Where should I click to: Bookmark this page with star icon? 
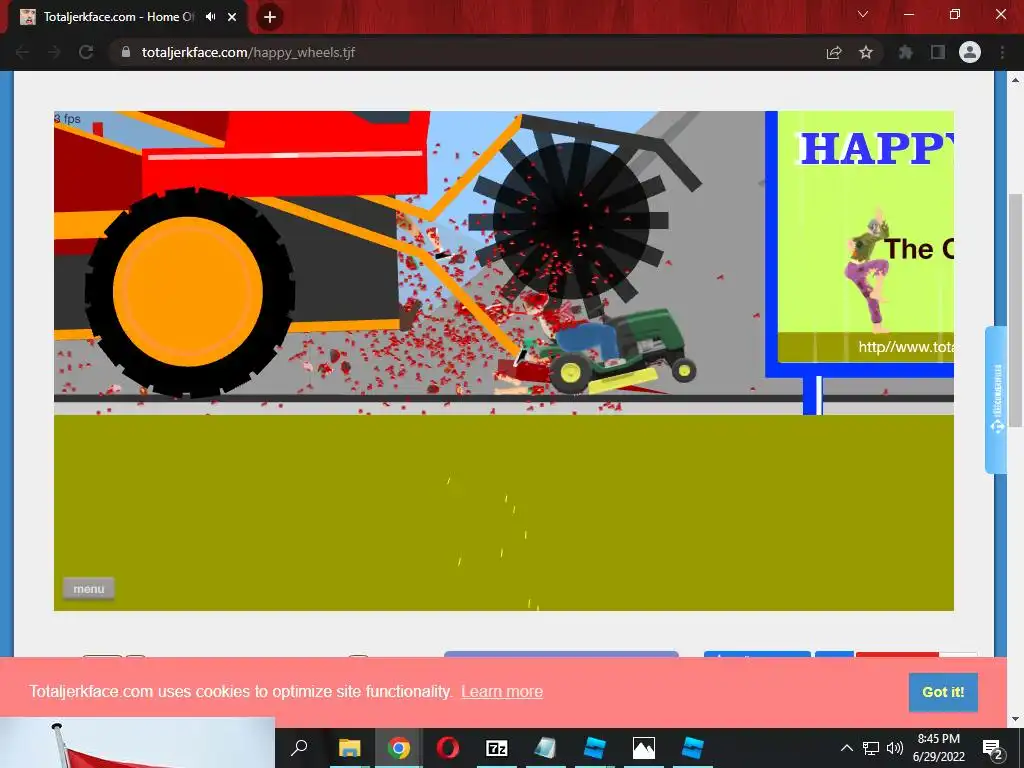coord(866,52)
